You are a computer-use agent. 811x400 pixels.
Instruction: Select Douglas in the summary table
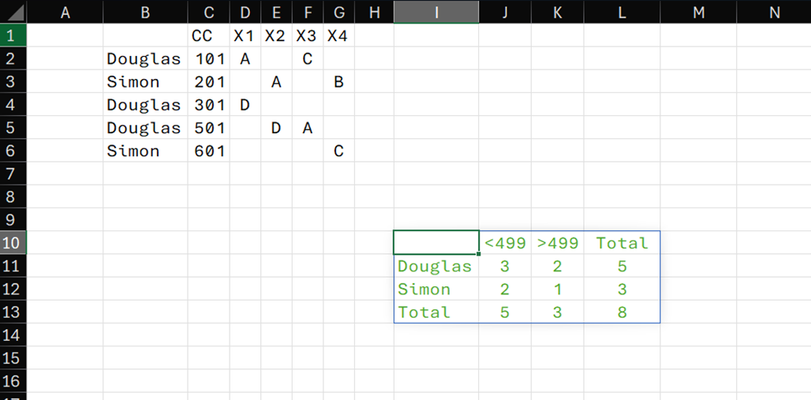tap(436, 266)
